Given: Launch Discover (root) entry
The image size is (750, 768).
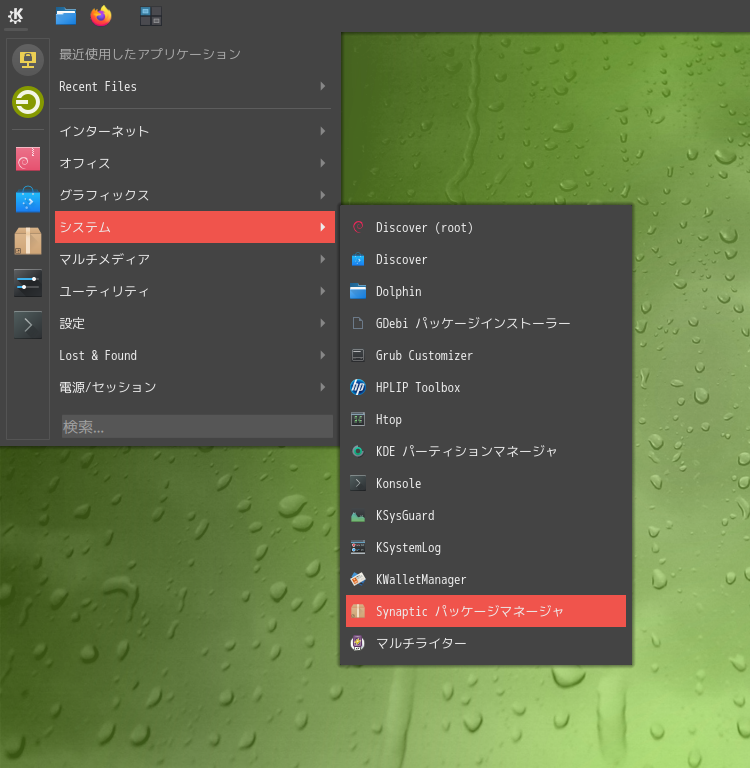Looking at the screenshot, I should coord(486,227).
